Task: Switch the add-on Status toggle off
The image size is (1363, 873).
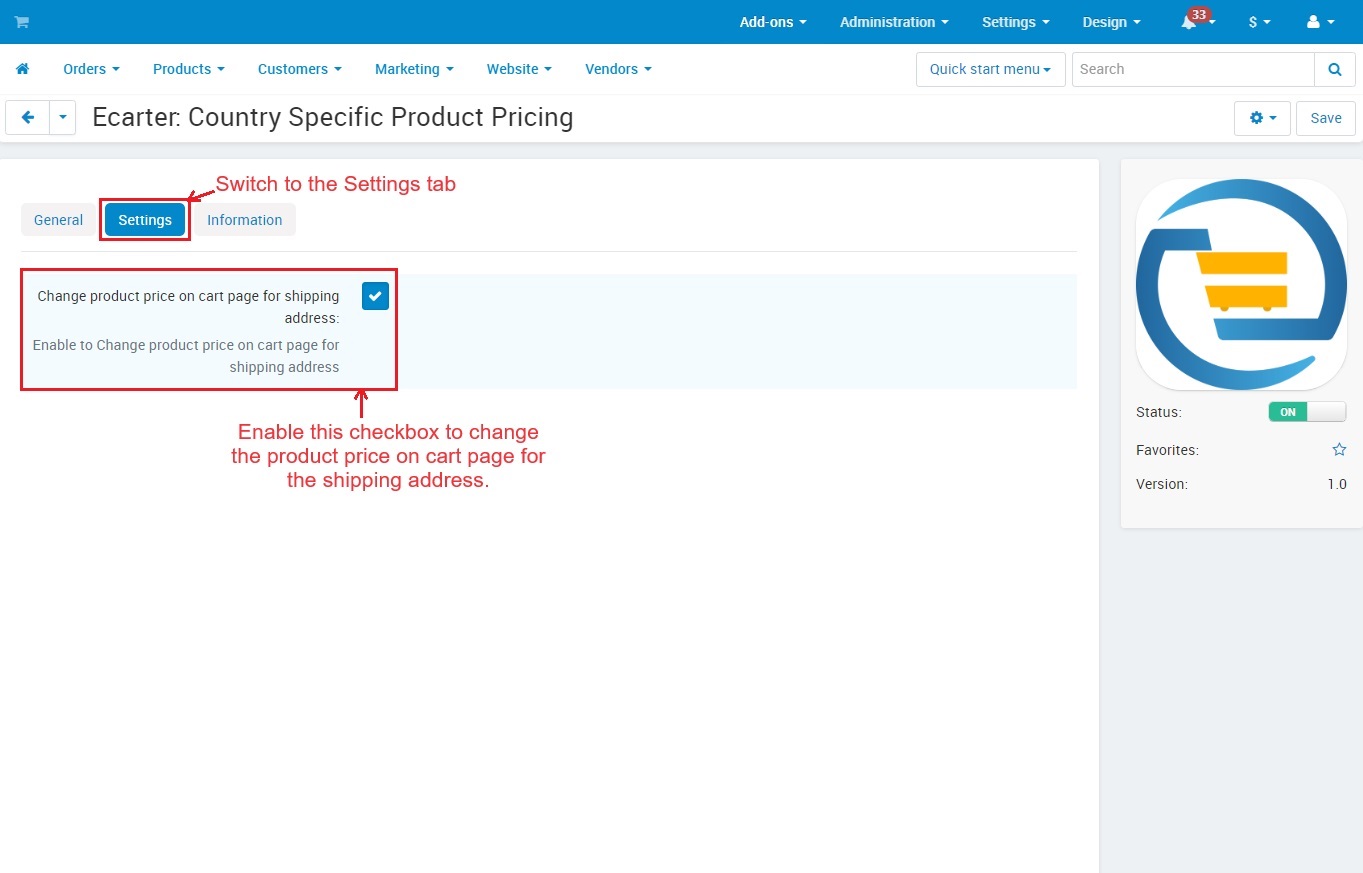Action: [x=1307, y=412]
